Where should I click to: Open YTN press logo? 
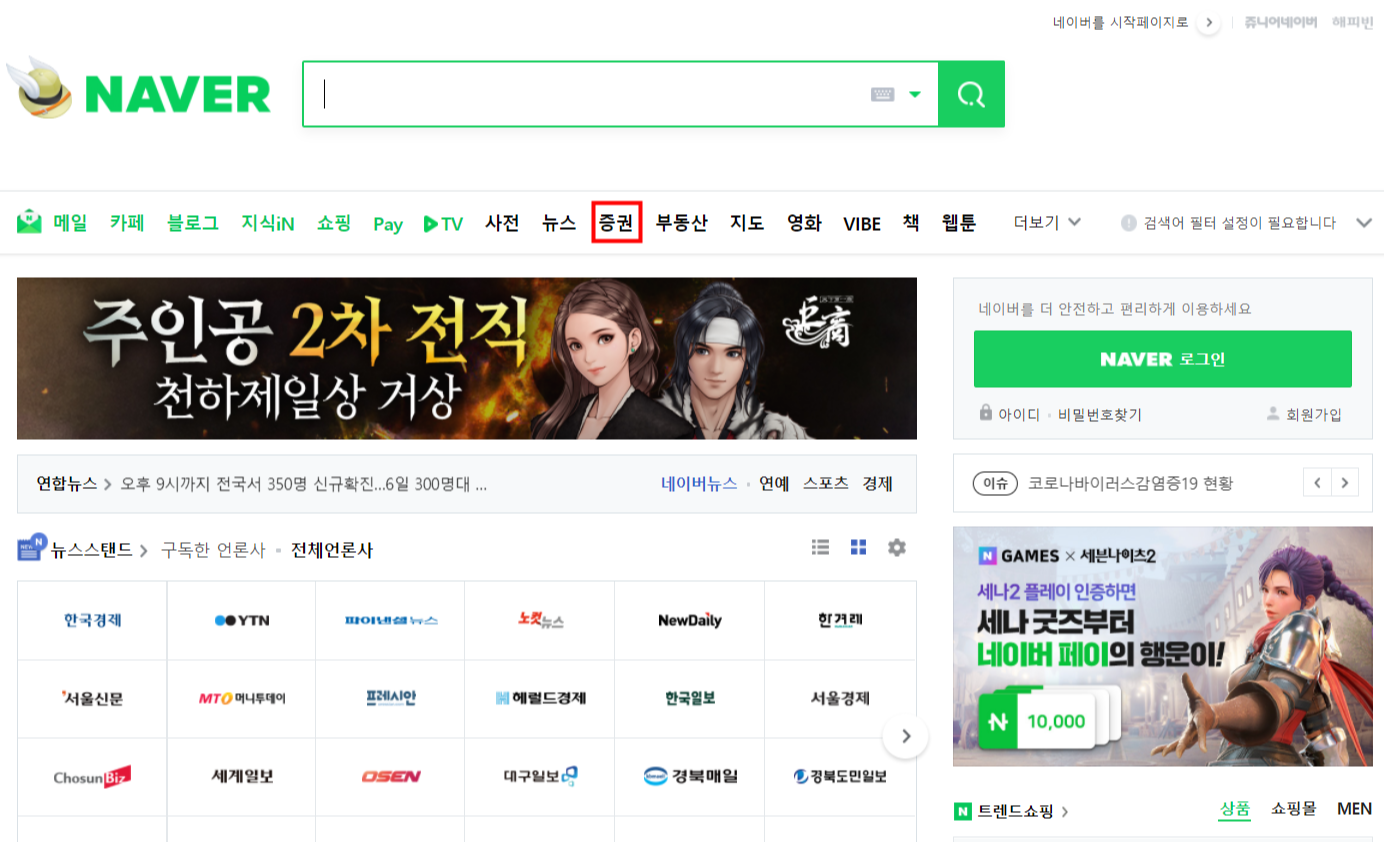click(241, 620)
